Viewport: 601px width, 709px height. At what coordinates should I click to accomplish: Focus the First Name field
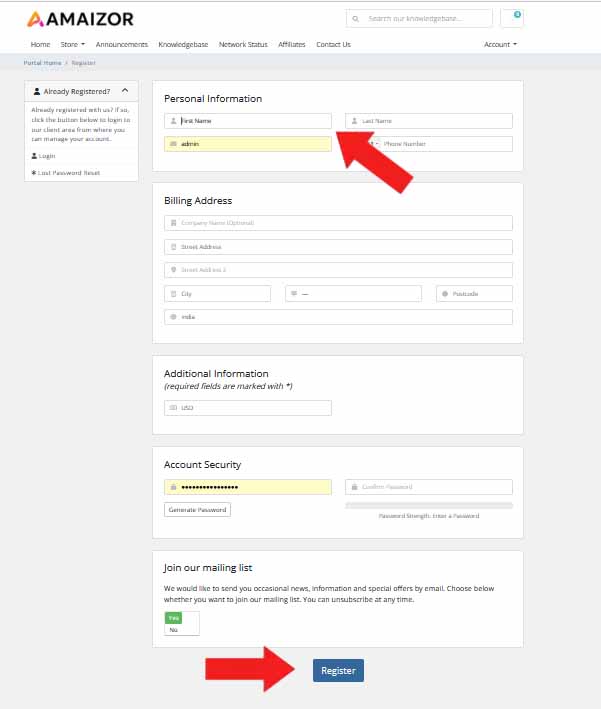[247, 121]
